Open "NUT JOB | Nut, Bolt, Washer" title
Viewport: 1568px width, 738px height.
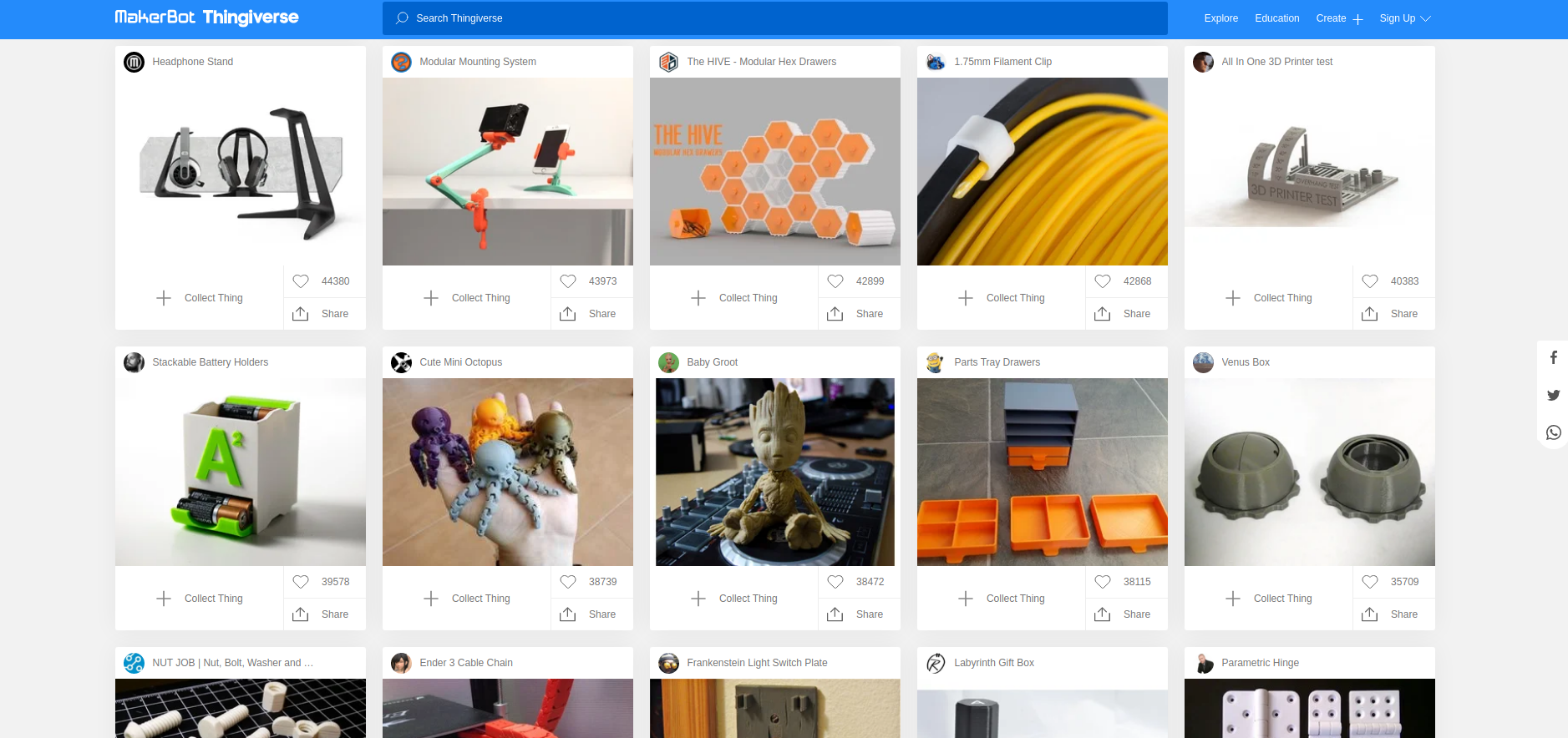(x=233, y=663)
